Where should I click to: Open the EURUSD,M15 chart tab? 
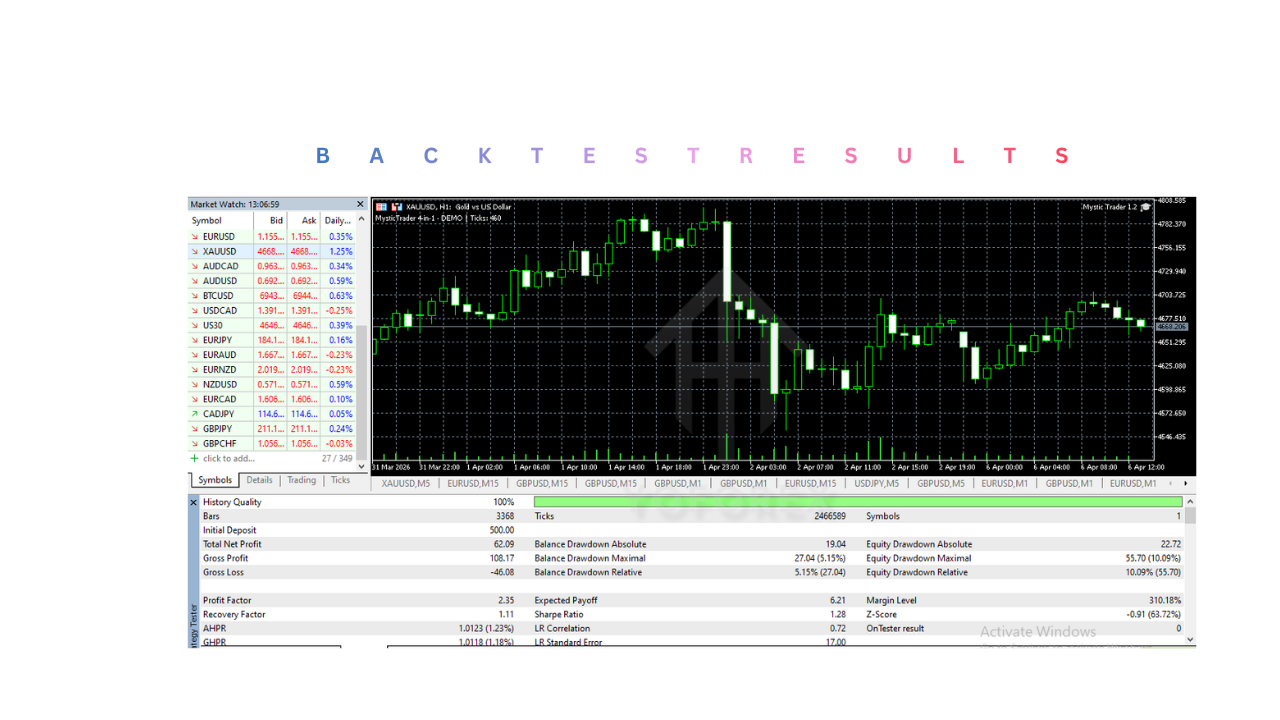point(472,483)
